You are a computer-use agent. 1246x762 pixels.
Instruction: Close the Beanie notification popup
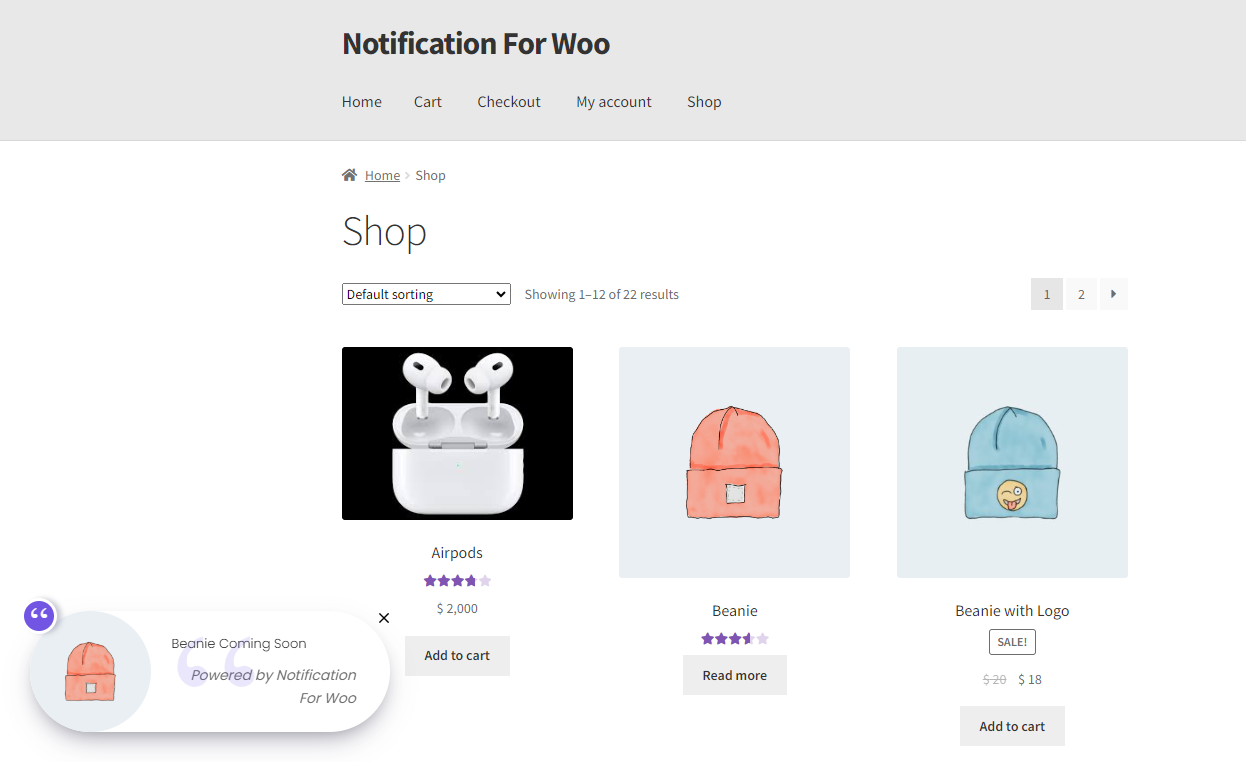coord(384,618)
